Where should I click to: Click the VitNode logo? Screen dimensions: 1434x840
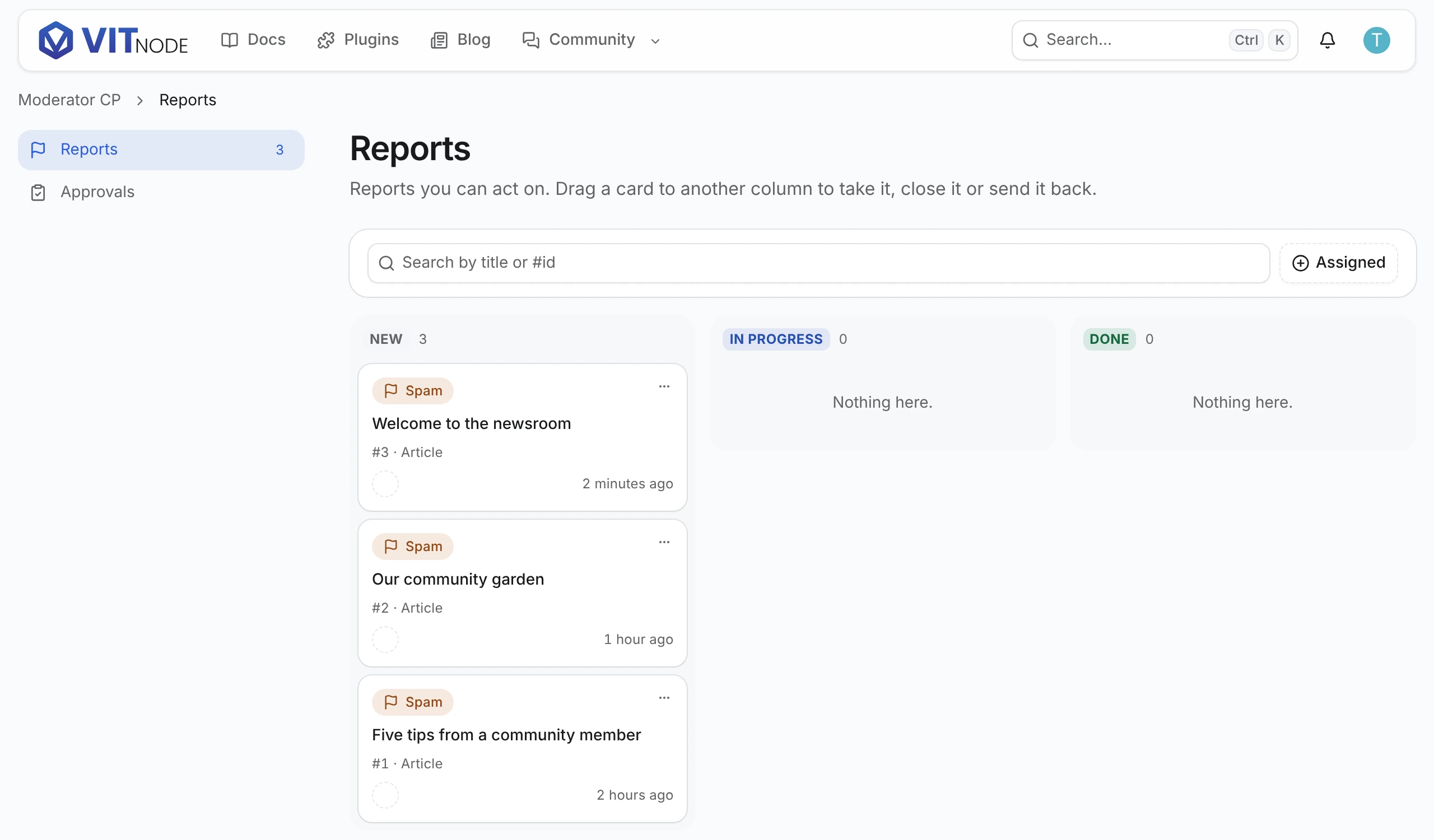tap(113, 40)
